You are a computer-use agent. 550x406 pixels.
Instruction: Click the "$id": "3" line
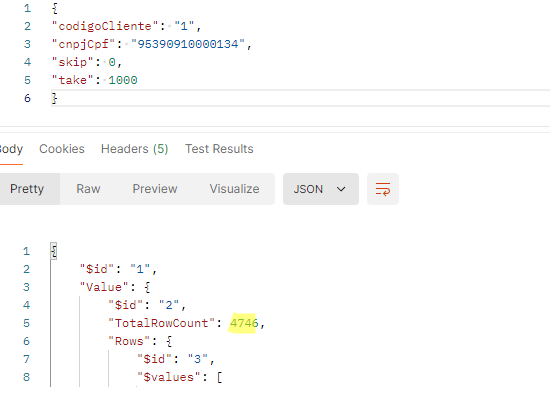(x=175, y=359)
